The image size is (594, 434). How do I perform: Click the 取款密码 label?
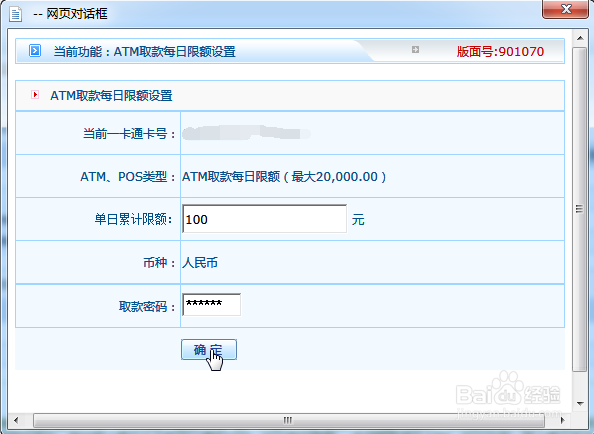tap(147, 306)
